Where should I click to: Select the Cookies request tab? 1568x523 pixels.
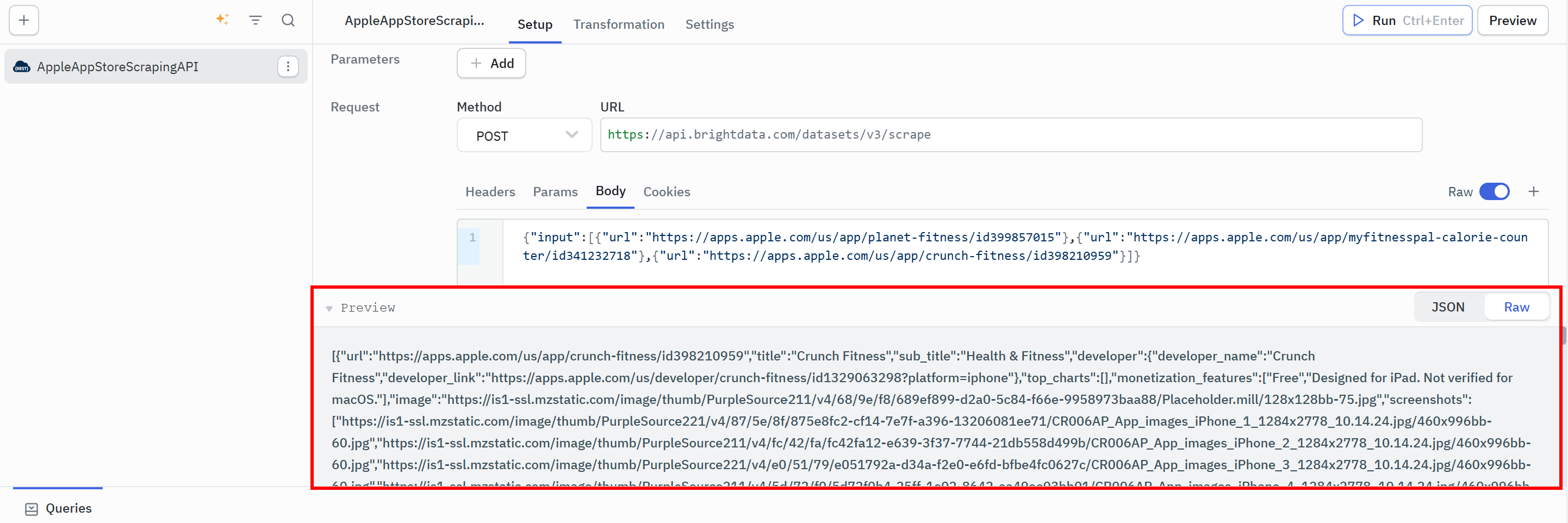click(667, 192)
